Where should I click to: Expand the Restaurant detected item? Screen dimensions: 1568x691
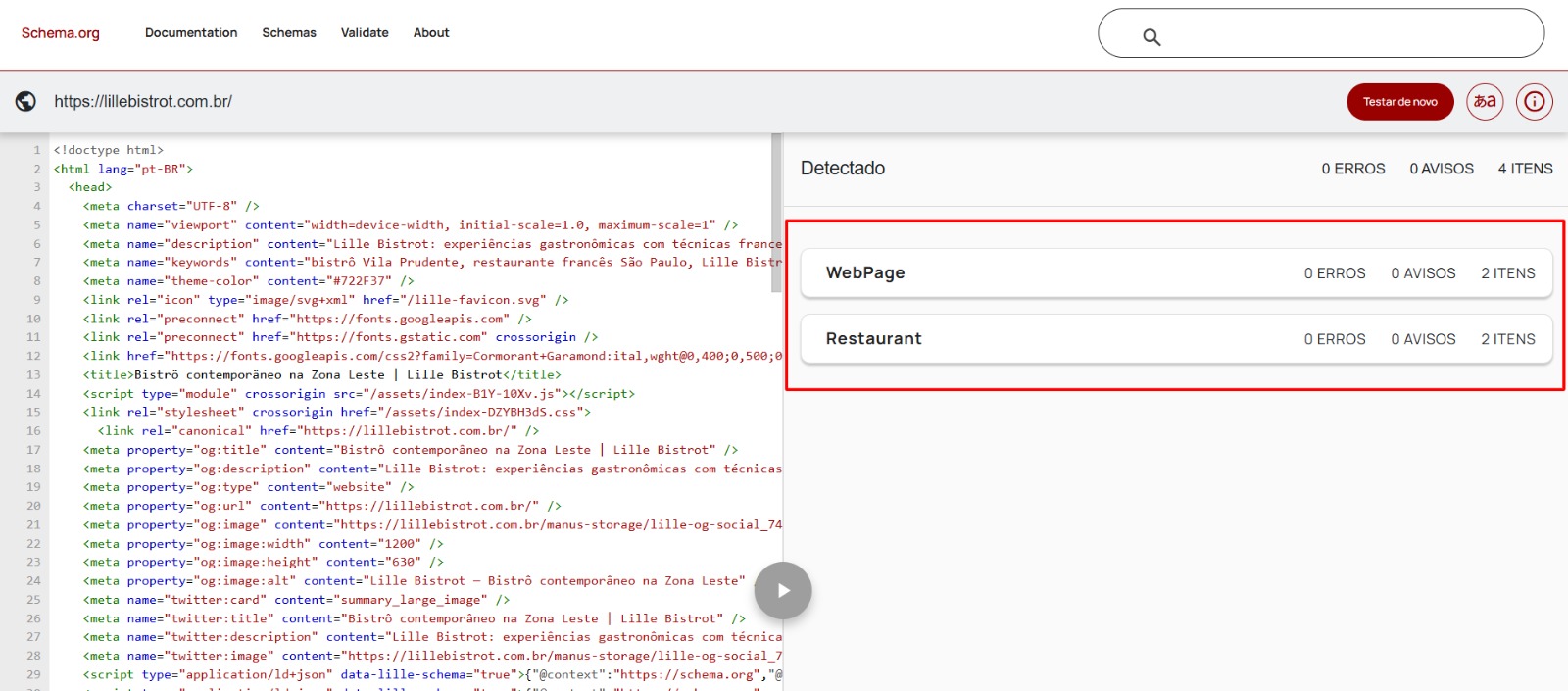1176,339
